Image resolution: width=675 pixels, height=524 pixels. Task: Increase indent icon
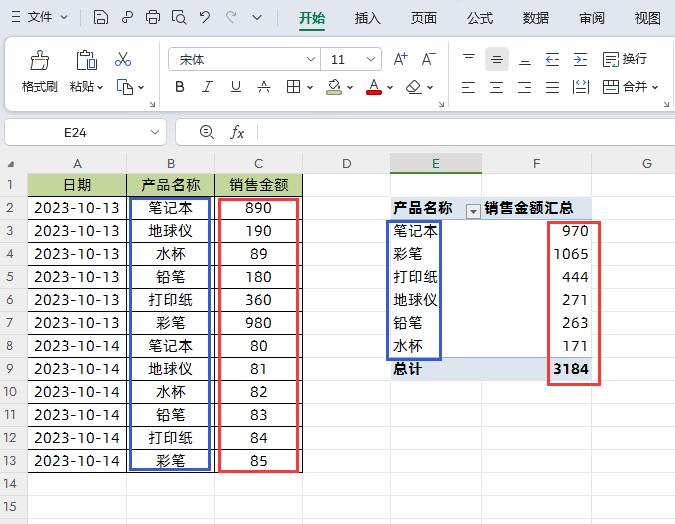(580, 59)
